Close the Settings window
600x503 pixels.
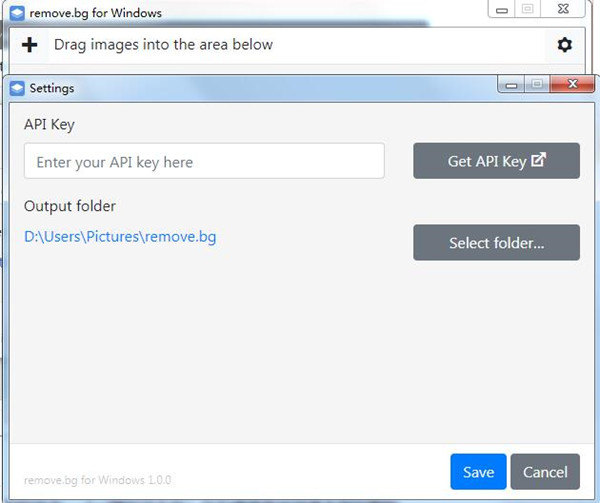coord(572,84)
